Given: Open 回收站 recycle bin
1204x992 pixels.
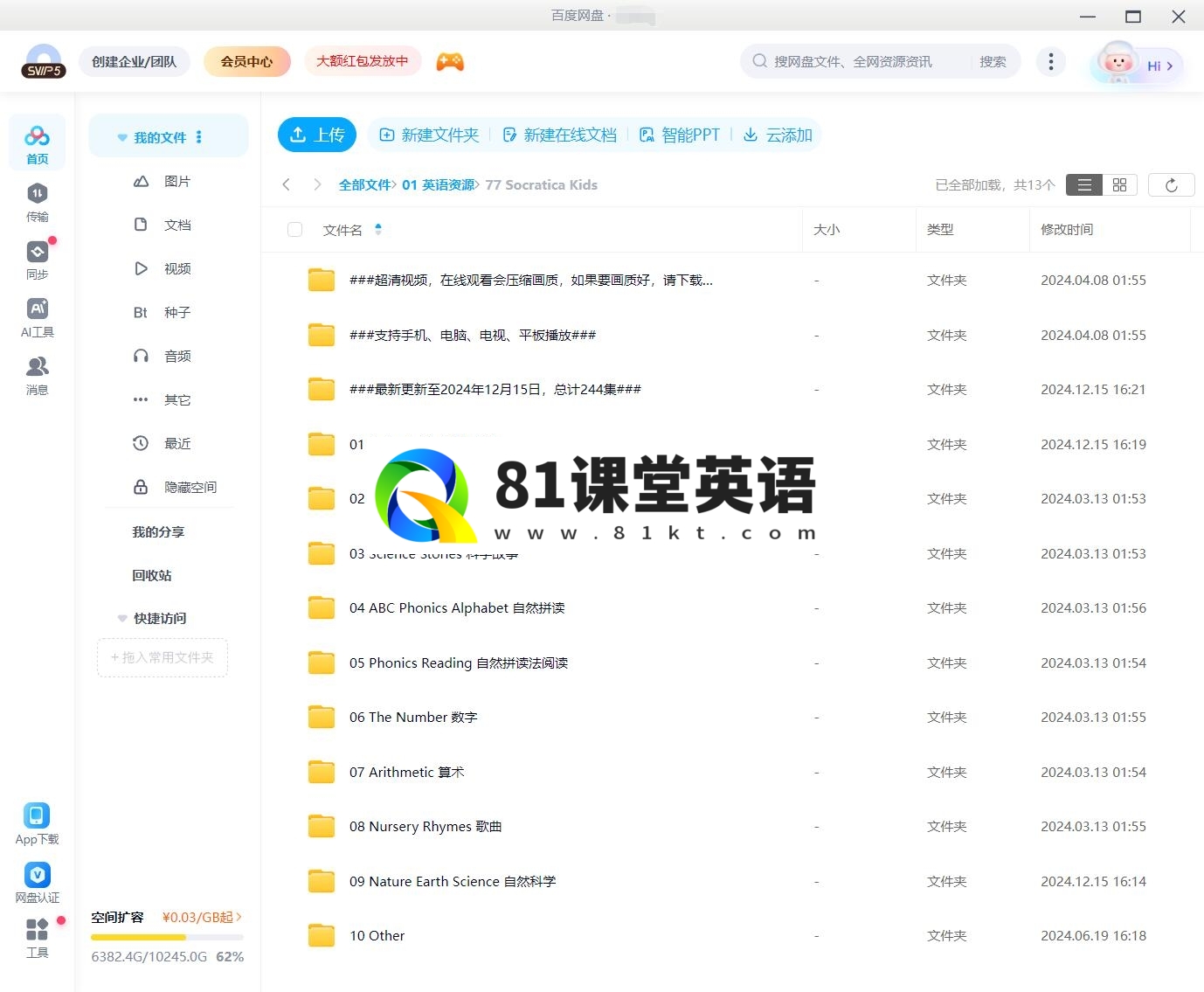Looking at the screenshot, I should tap(151, 575).
